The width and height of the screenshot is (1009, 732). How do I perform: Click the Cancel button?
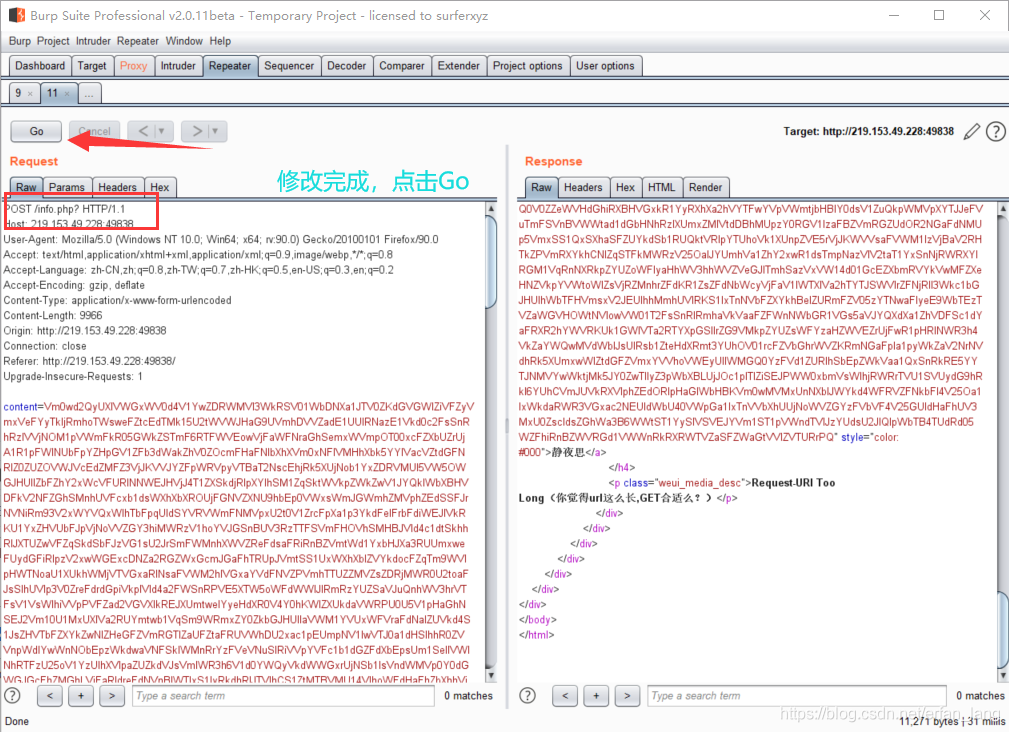coord(94,131)
